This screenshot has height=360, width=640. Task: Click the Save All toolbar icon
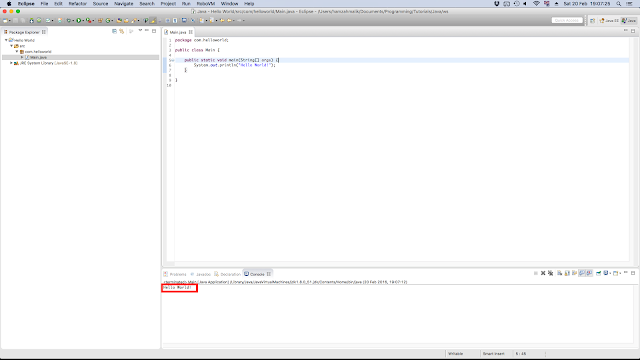[22, 20]
